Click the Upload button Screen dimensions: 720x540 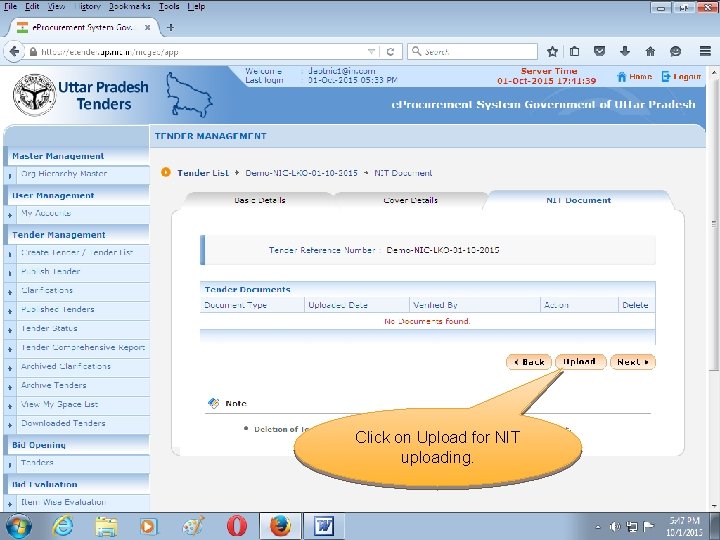pos(580,362)
